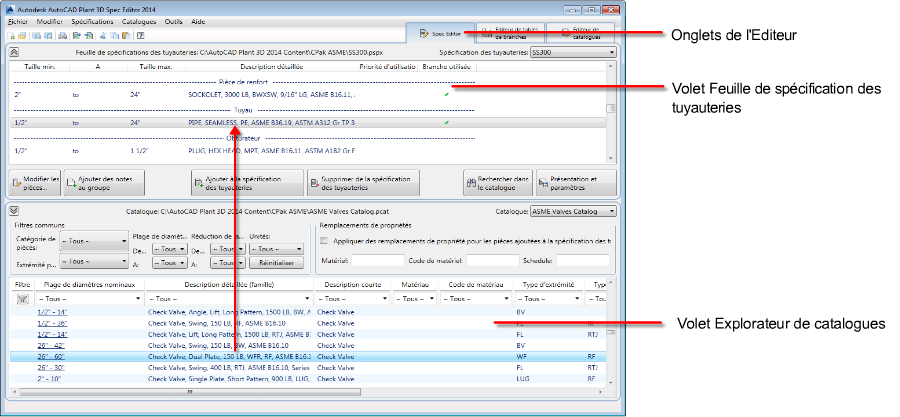Select Check Valve, Single Plate, Short Pattern row
The height and width of the screenshot is (417, 900).
[x=308, y=379]
